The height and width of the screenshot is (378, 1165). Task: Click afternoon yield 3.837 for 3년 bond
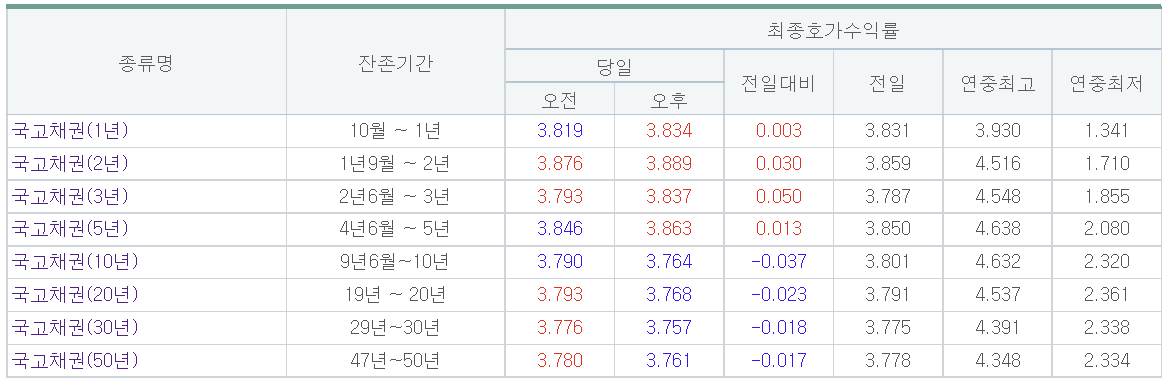click(x=669, y=196)
